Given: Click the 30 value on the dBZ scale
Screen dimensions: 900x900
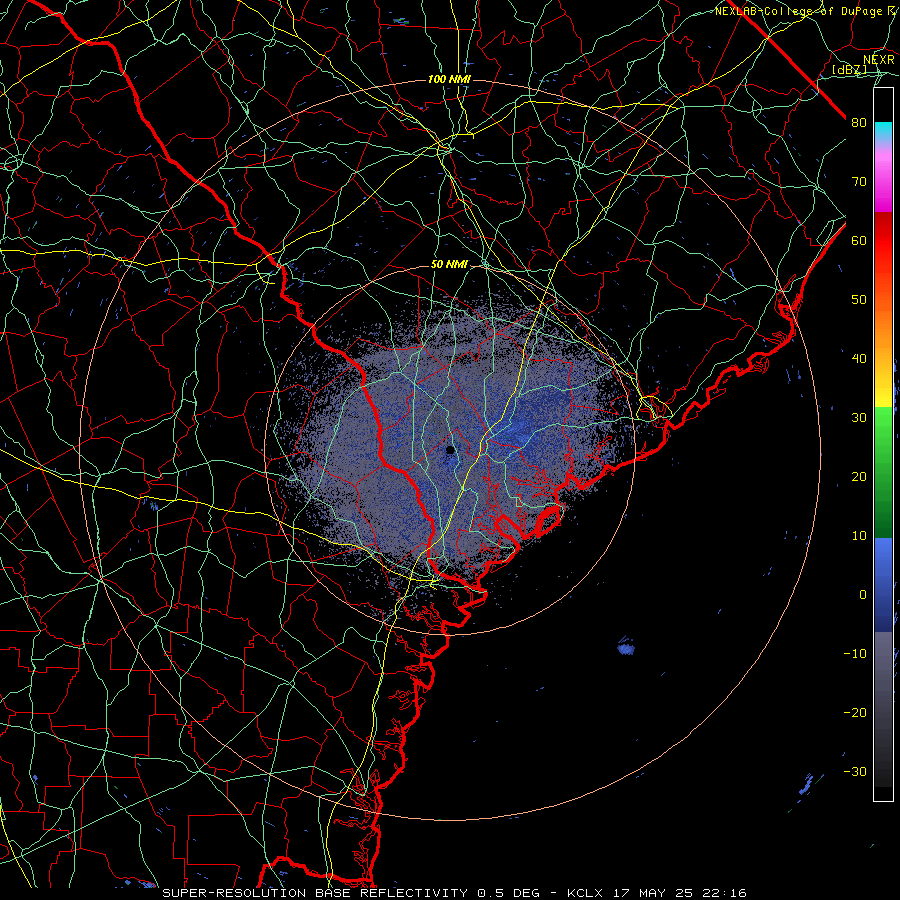Looking at the screenshot, I should 859,418.
